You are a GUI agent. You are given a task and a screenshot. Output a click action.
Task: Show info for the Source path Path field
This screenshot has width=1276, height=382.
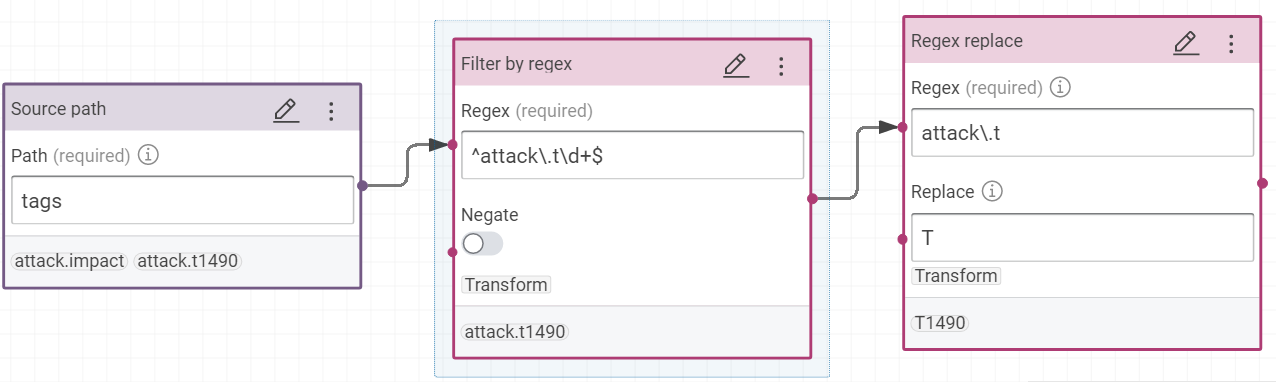148,155
